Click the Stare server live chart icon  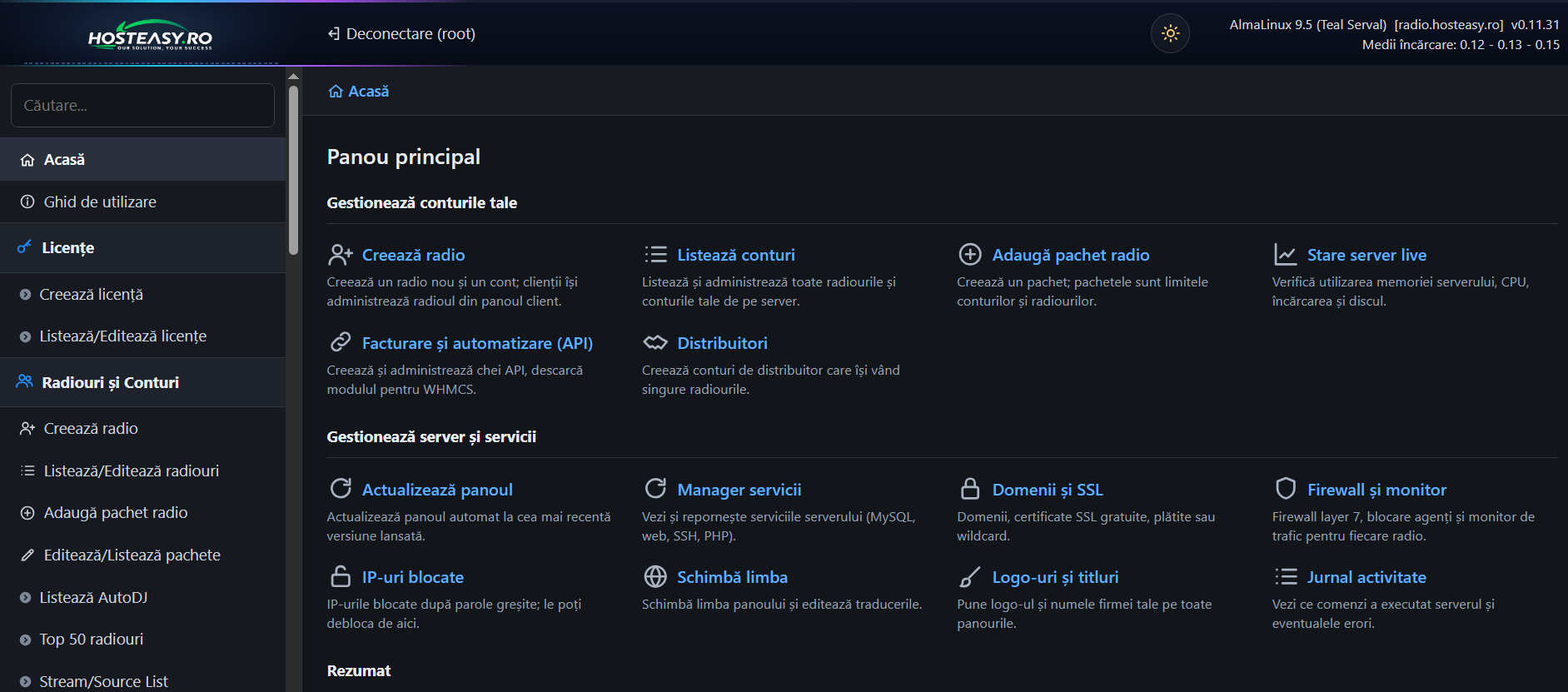[x=1285, y=255]
